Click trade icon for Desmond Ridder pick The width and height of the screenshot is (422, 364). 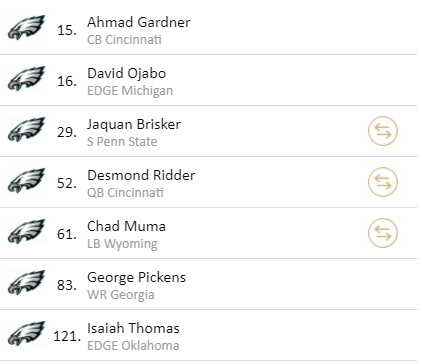[x=383, y=182]
